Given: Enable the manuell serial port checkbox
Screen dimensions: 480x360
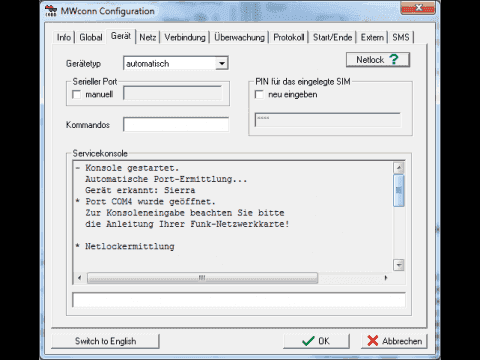Looking at the screenshot, I should (77, 94).
